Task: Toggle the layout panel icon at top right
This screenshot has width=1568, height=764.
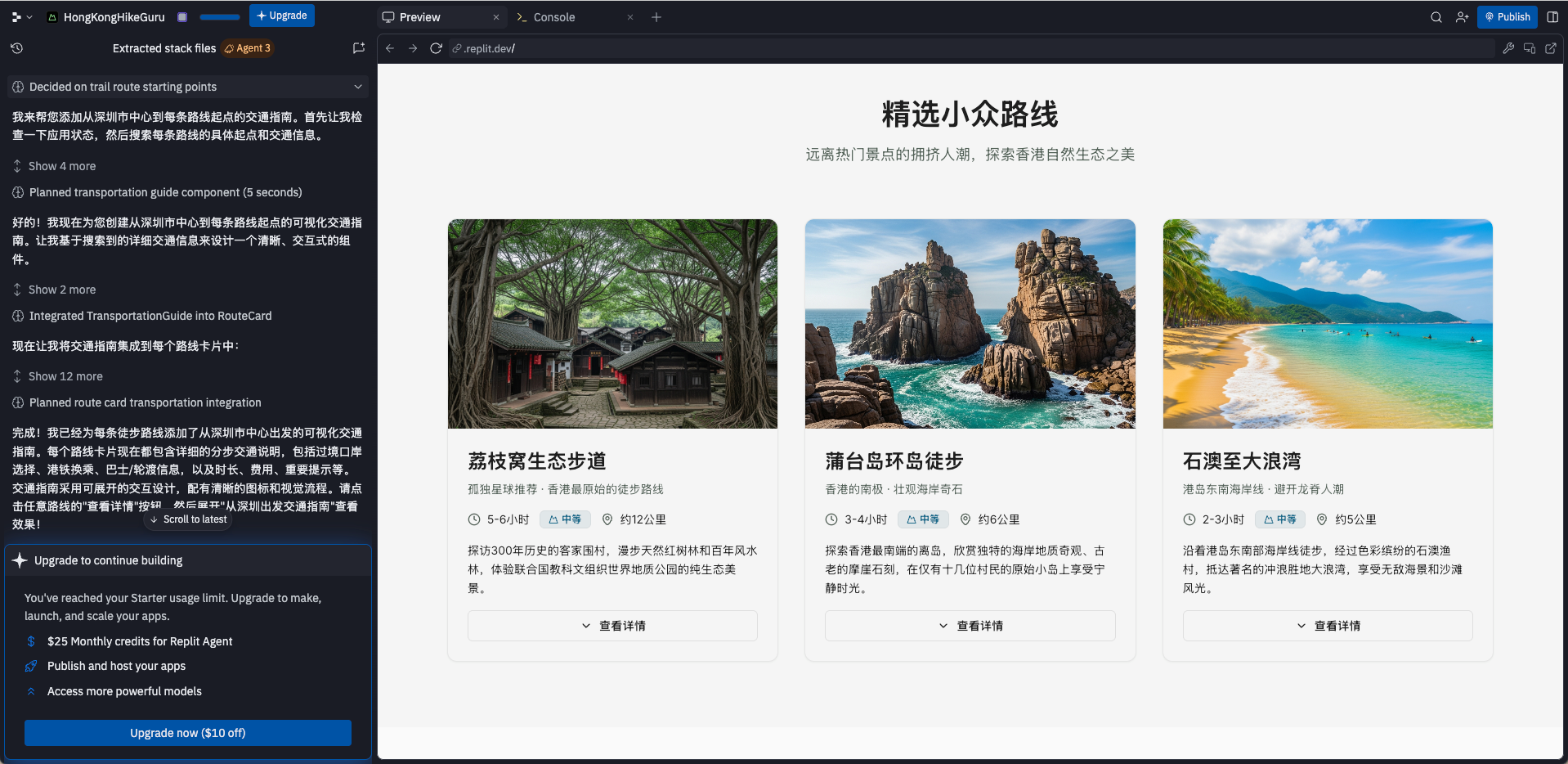Action: [x=1552, y=17]
